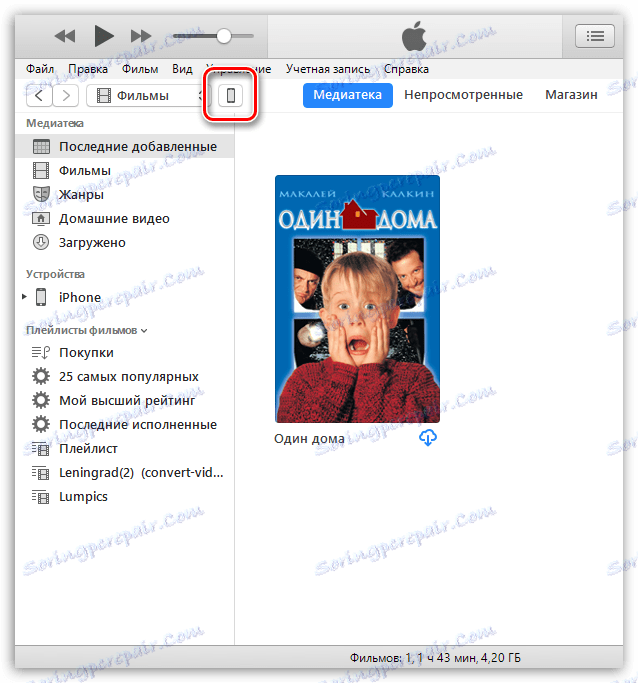Click the theater masks icon for Жанры

coord(41,194)
